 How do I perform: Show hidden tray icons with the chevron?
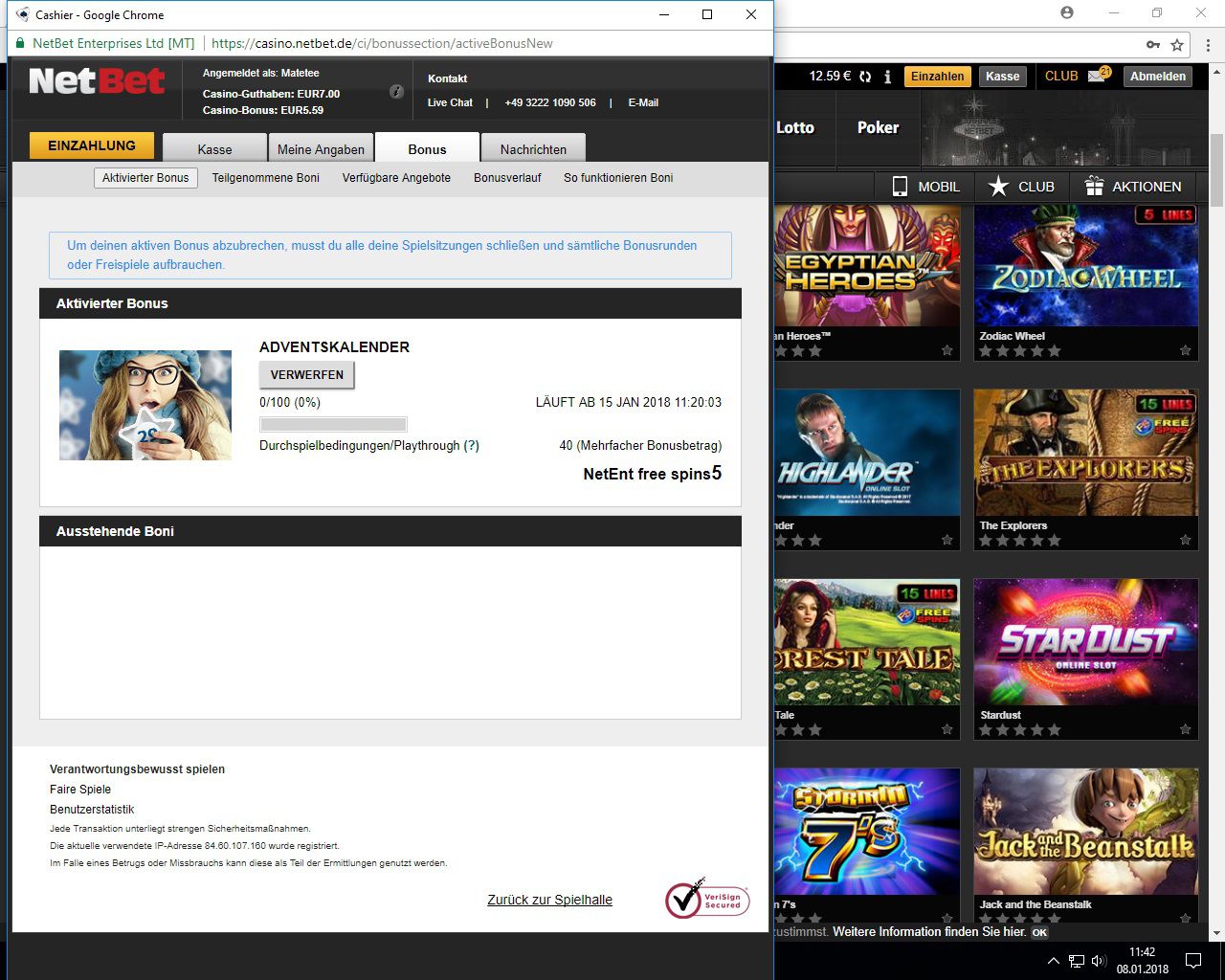point(1054,961)
